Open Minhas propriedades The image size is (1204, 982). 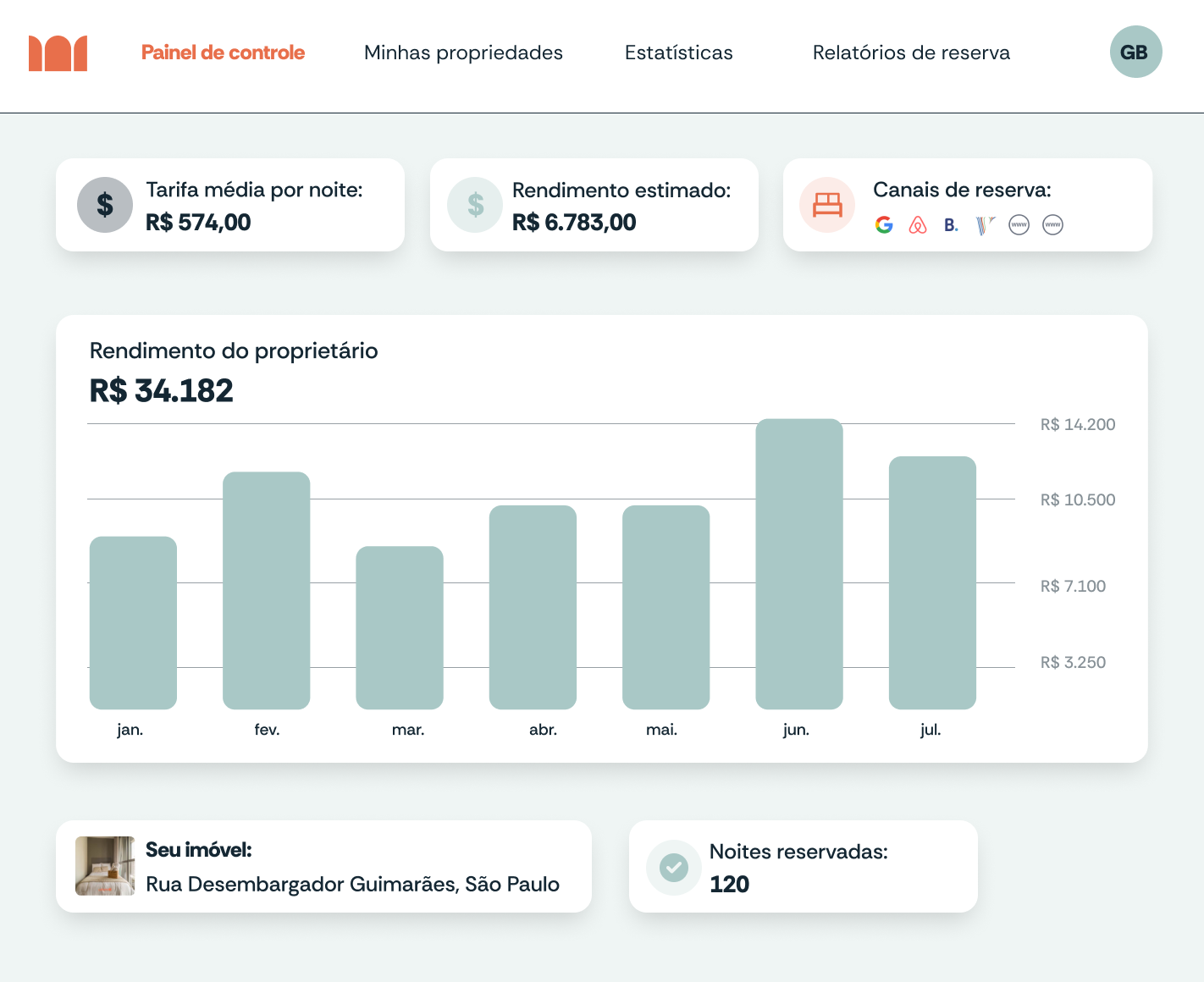pyautogui.click(x=463, y=52)
